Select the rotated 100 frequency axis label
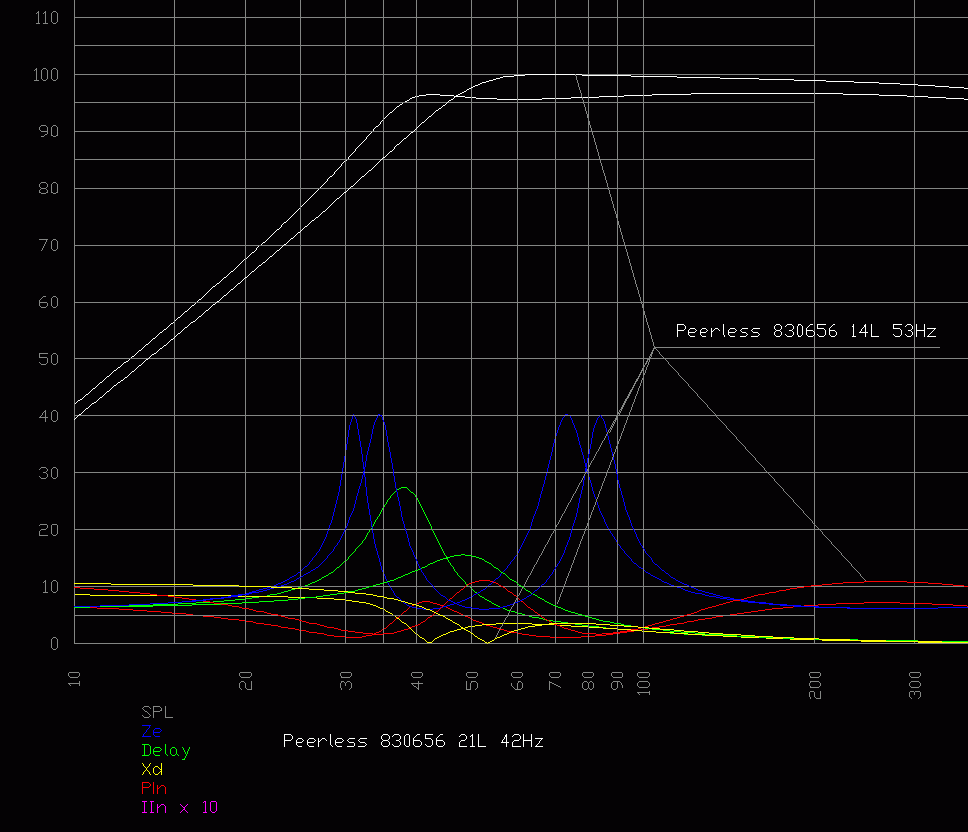968x832 pixels. [644, 683]
